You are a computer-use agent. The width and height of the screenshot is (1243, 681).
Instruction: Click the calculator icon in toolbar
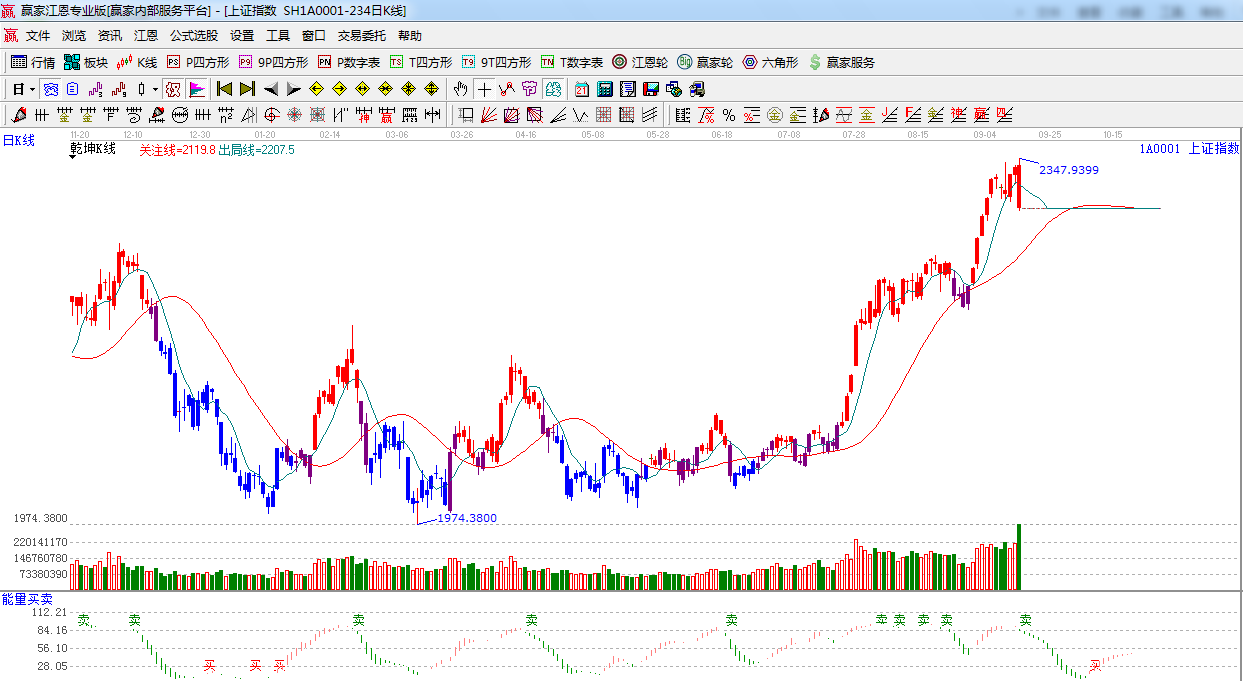coord(604,89)
